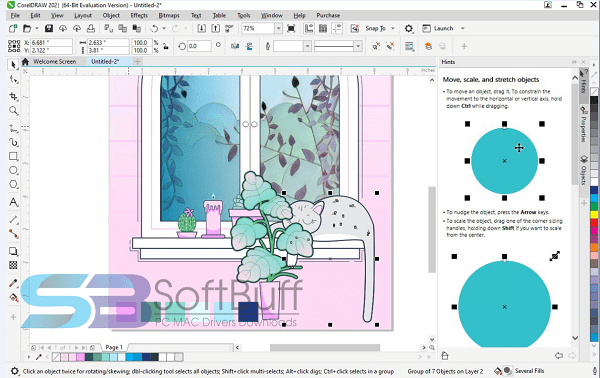Add a new document tab with plus

(x=137, y=61)
